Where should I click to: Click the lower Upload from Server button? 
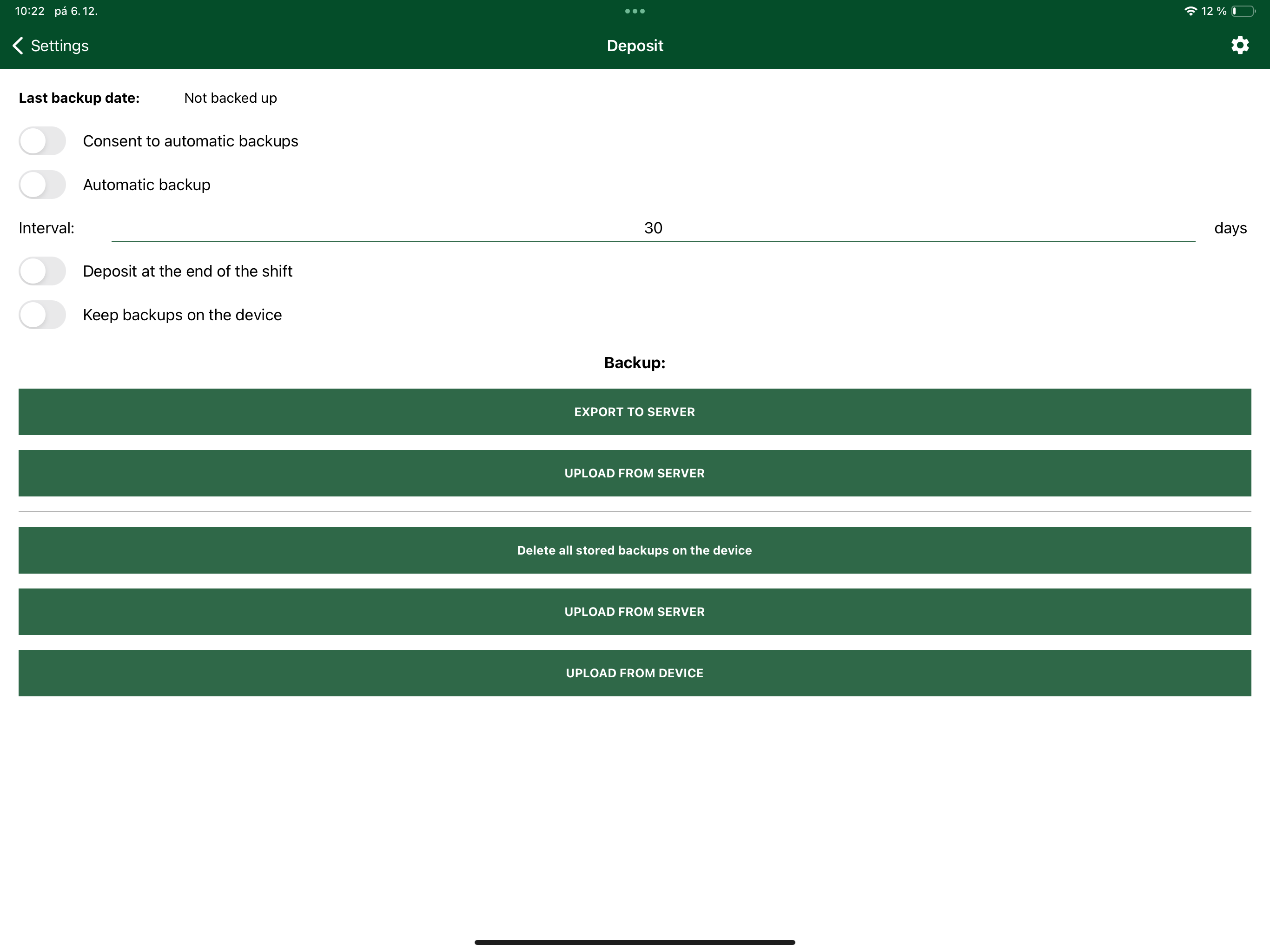pyautogui.click(x=634, y=612)
